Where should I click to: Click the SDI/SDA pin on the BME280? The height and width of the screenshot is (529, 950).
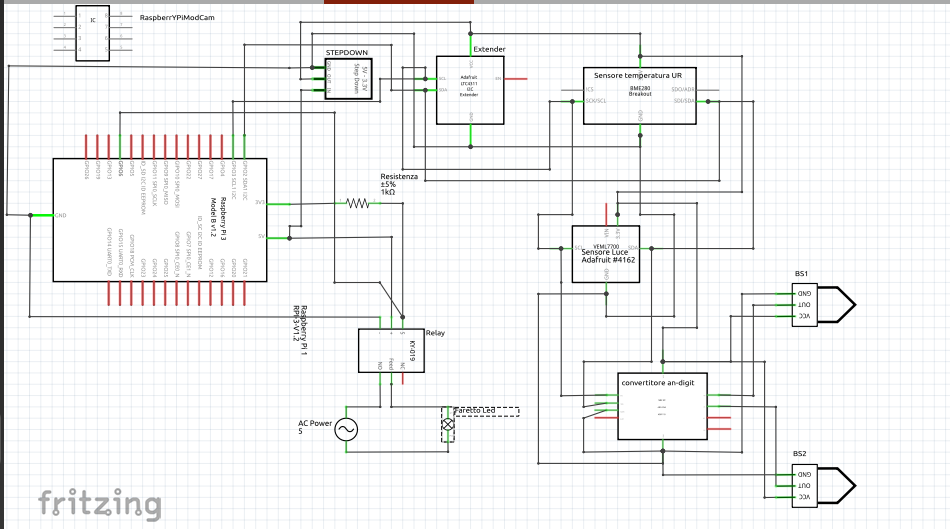[x=703, y=101]
